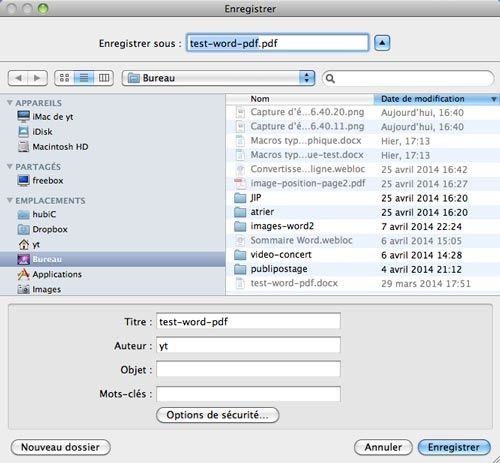Switch to list view mode
Screen dimensions: 500x463
click(x=84, y=78)
